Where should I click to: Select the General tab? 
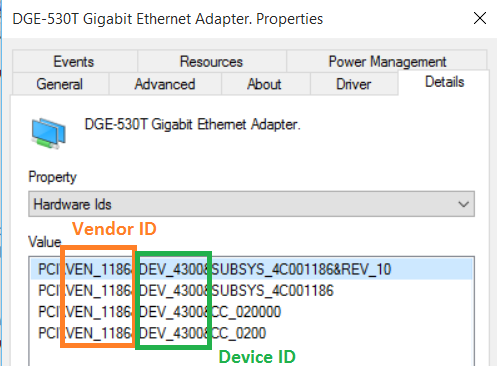pos(60,84)
